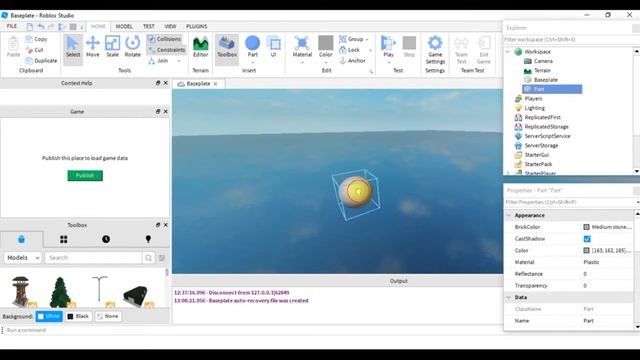Open the Toolbox recent clock tab

click(x=106, y=239)
